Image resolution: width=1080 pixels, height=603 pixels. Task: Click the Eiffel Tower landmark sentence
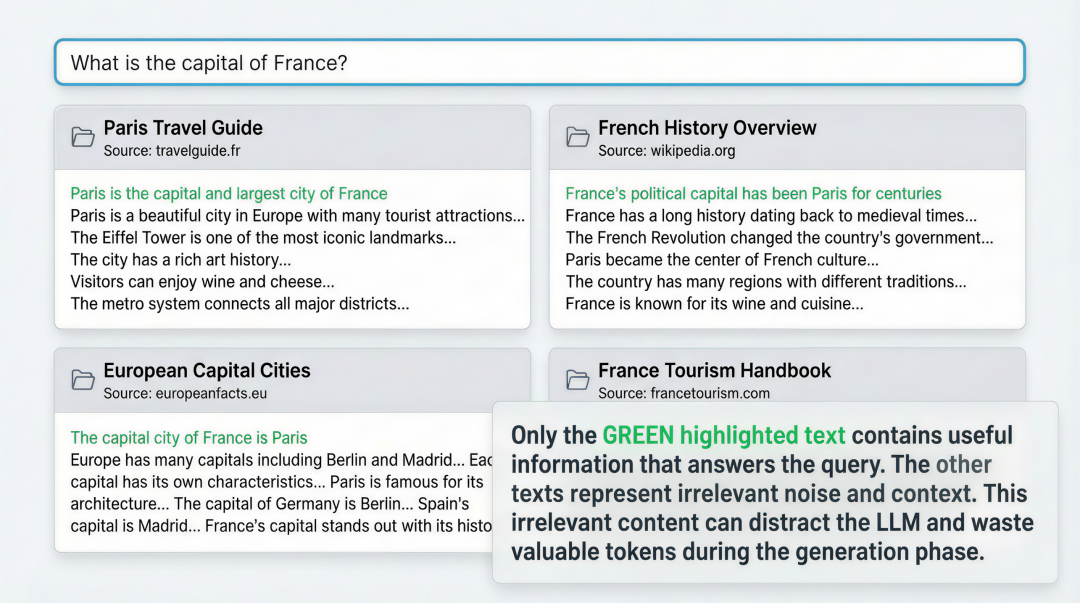tap(263, 238)
